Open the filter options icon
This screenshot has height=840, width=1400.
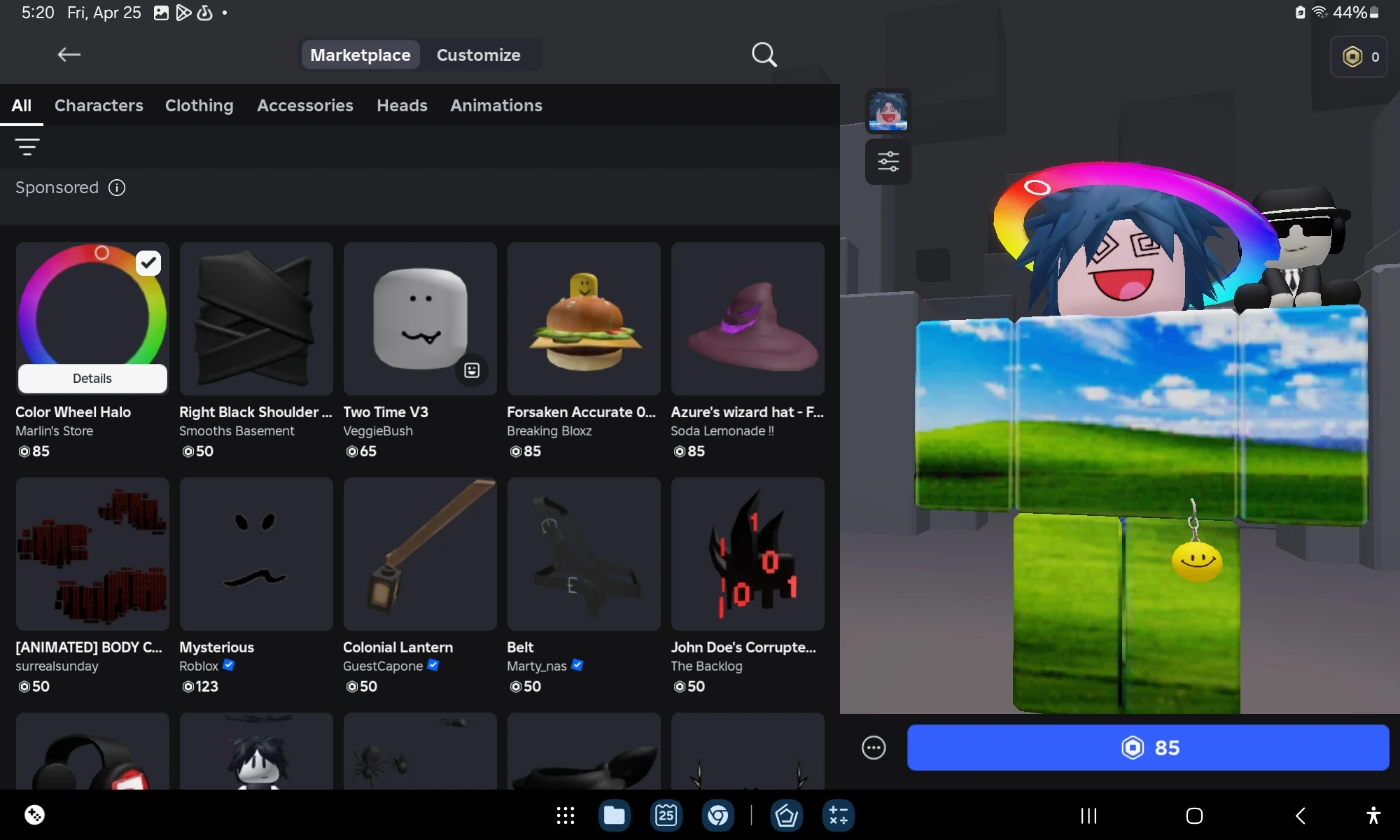click(27, 146)
